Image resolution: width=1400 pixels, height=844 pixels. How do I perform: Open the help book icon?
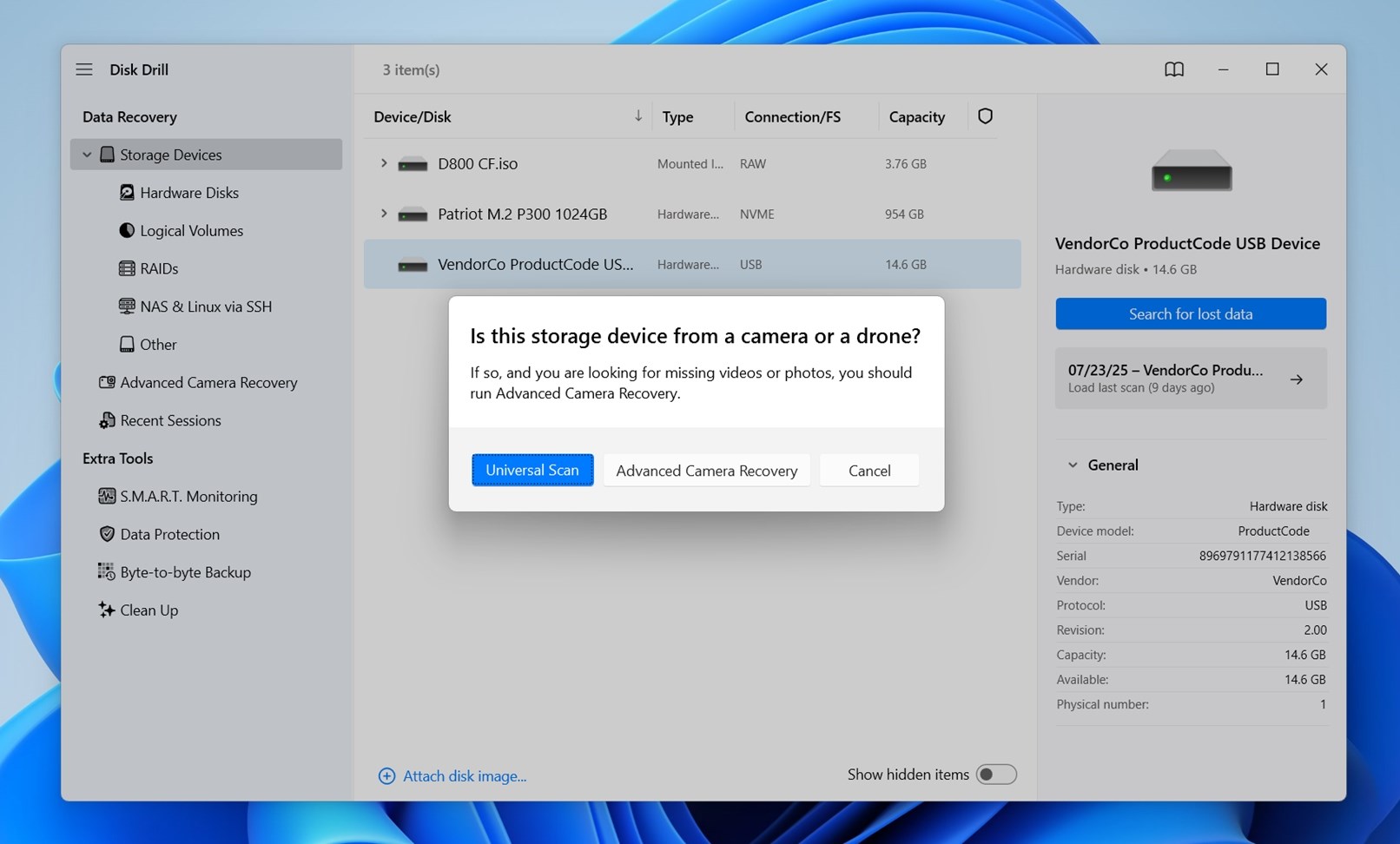(1174, 69)
